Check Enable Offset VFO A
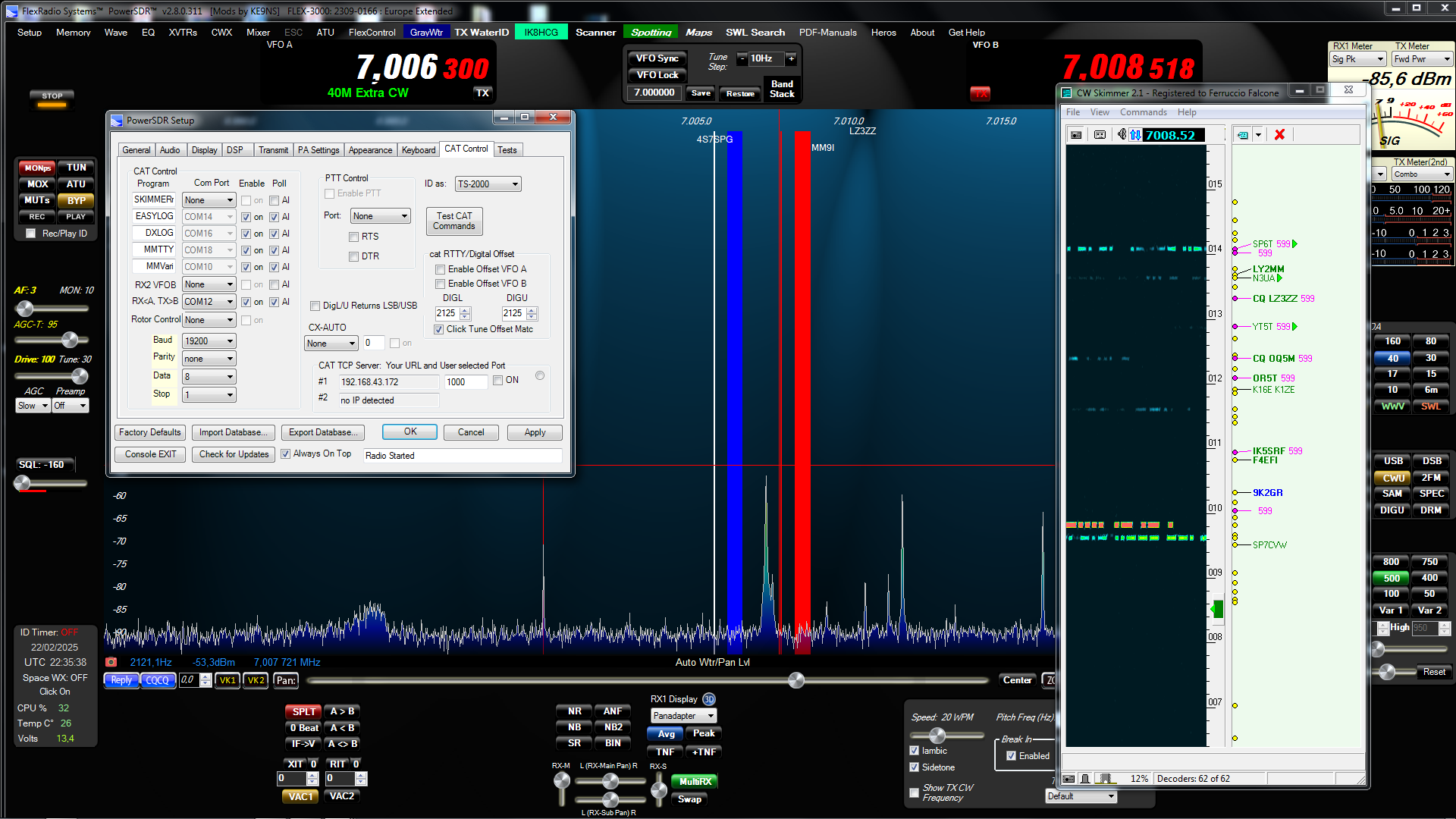 click(440, 269)
